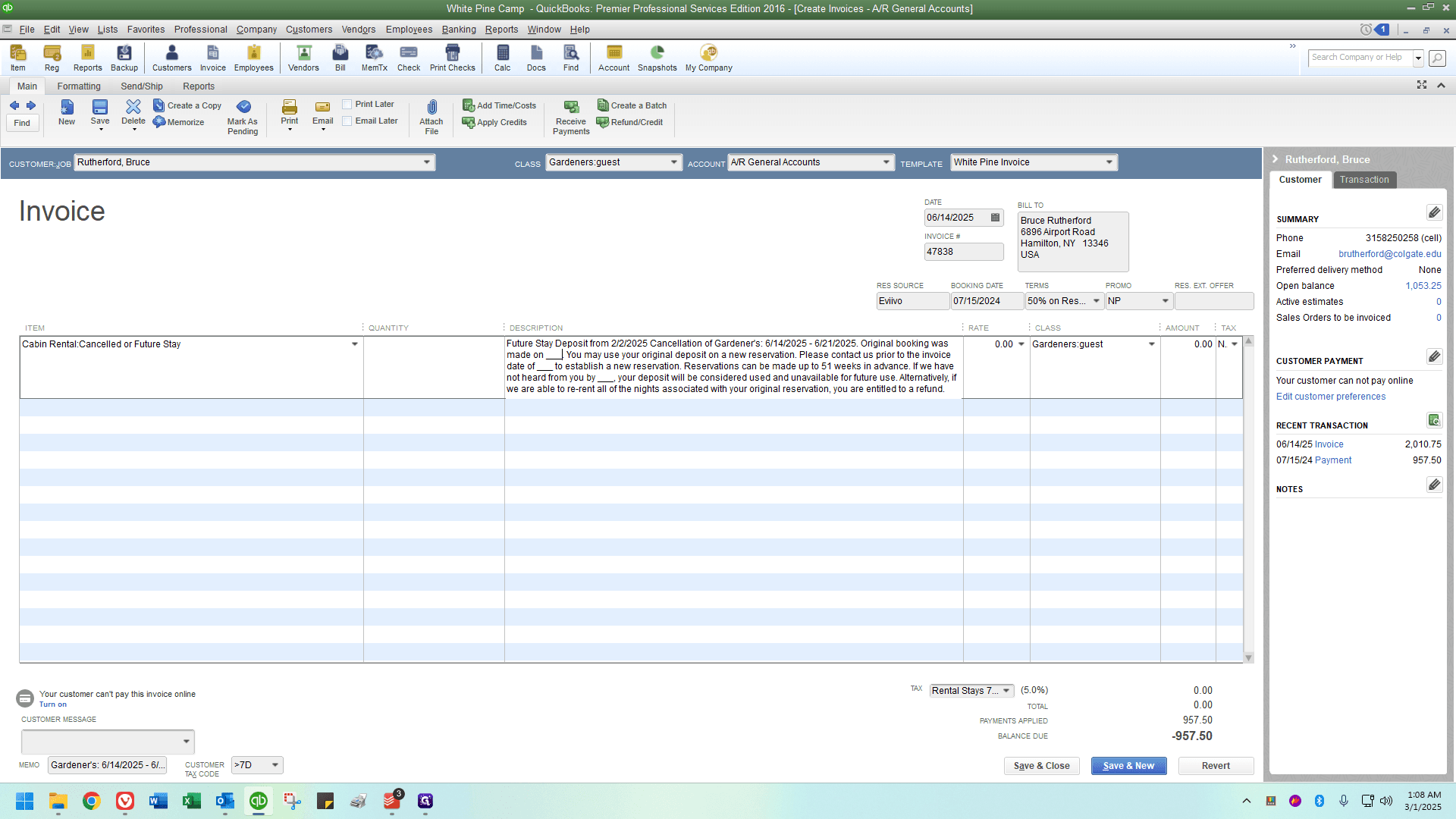Expand the Customer:Job dropdown

point(427,162)
